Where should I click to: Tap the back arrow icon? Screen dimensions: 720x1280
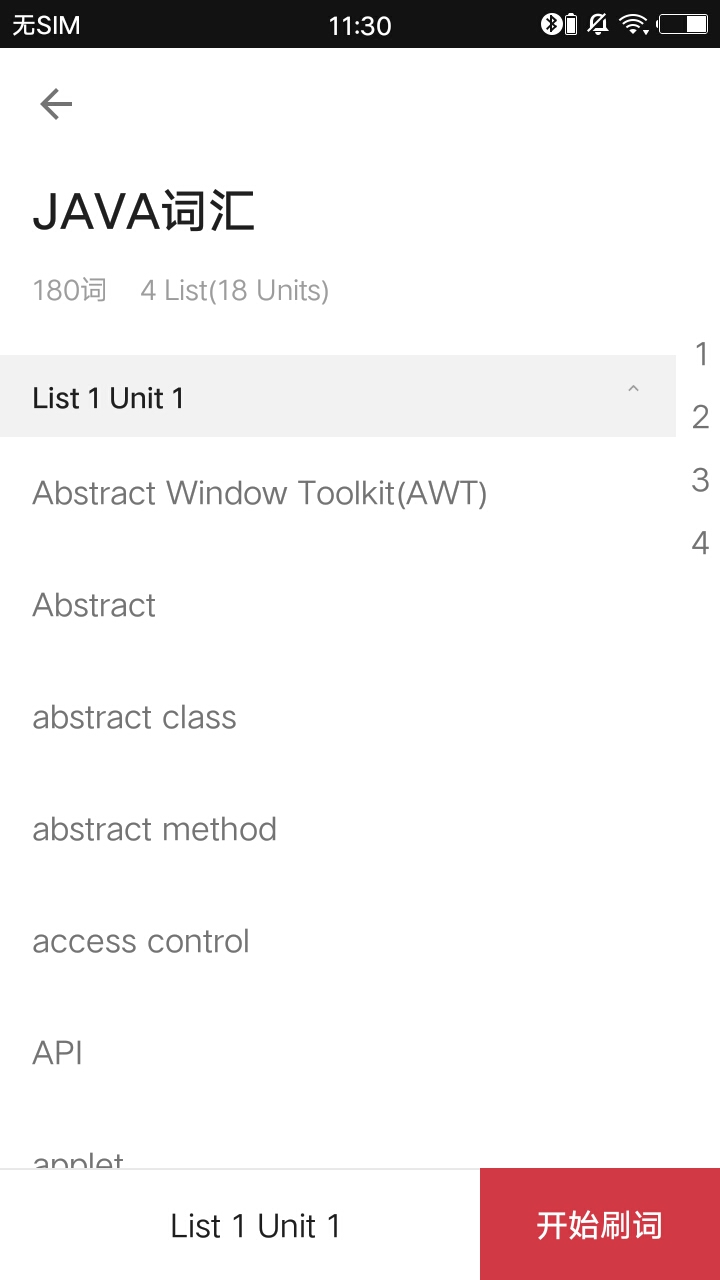pyautogui.click(x=56, y=104)
